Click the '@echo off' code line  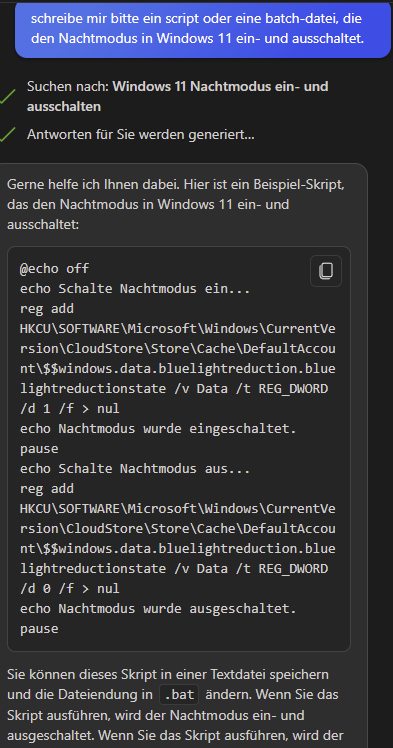click(x=54, y=269)
